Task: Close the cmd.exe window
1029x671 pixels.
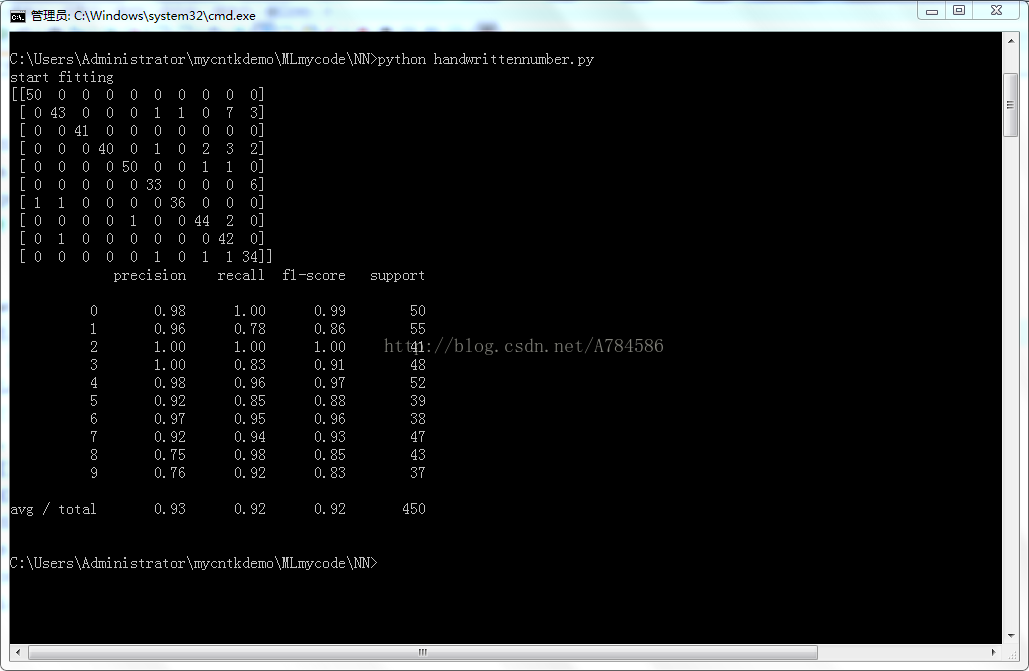Action: (x=996, y=11)
